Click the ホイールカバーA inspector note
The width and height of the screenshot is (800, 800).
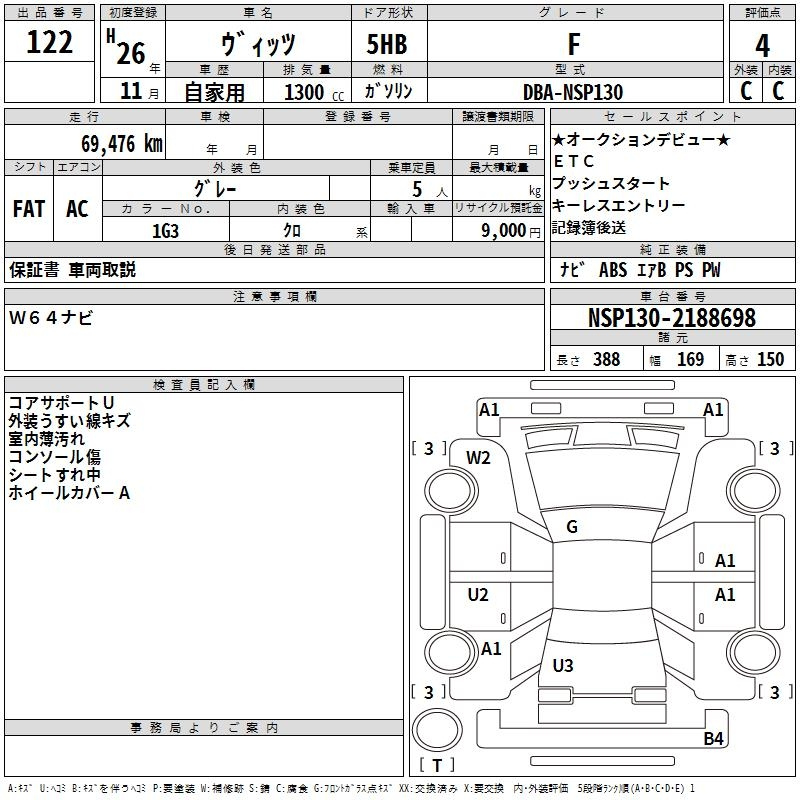[x=69, y=493]
